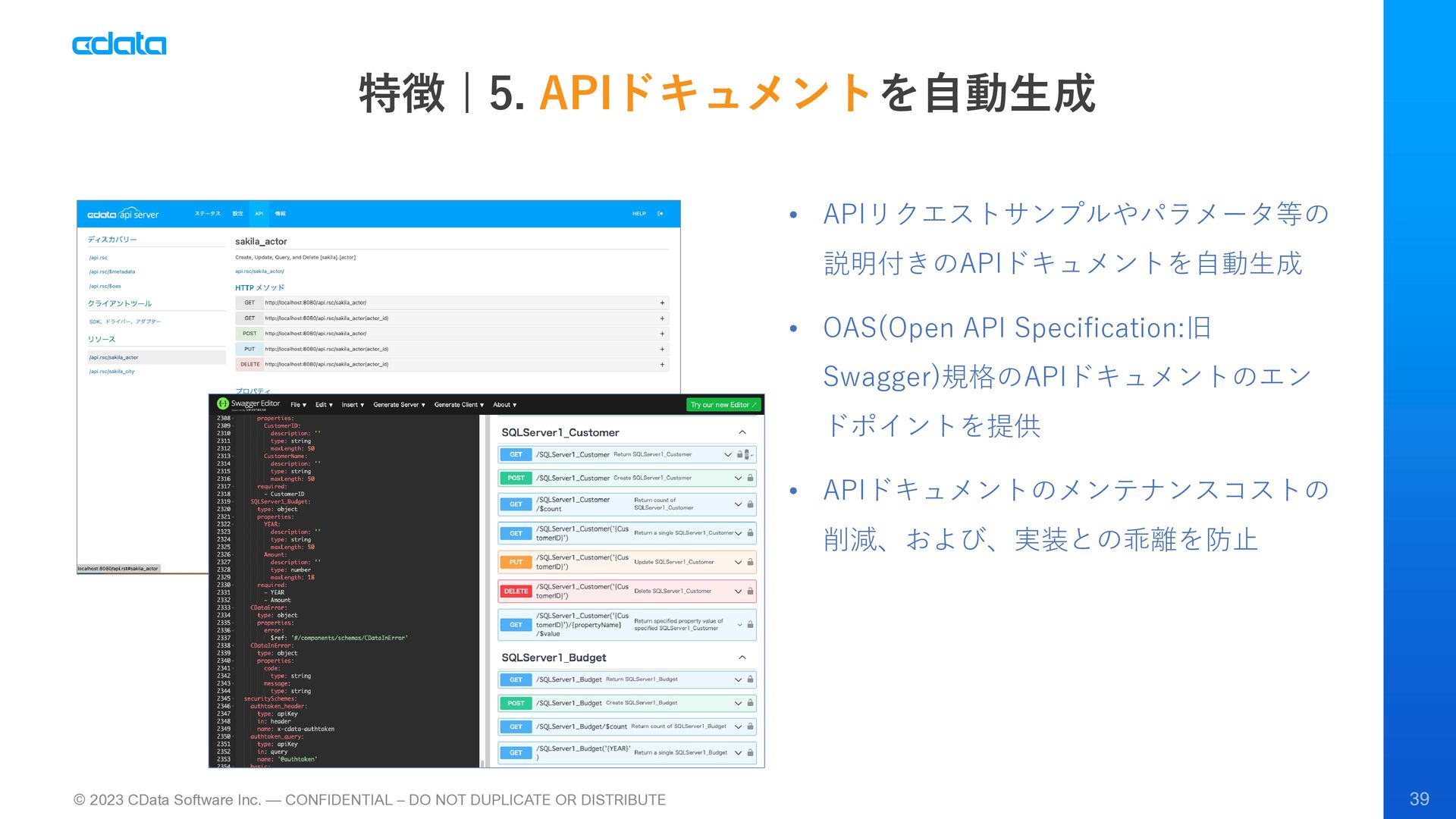Switch to the ステータス tab
Screen dimensions: 1456x819
(207, 214)
